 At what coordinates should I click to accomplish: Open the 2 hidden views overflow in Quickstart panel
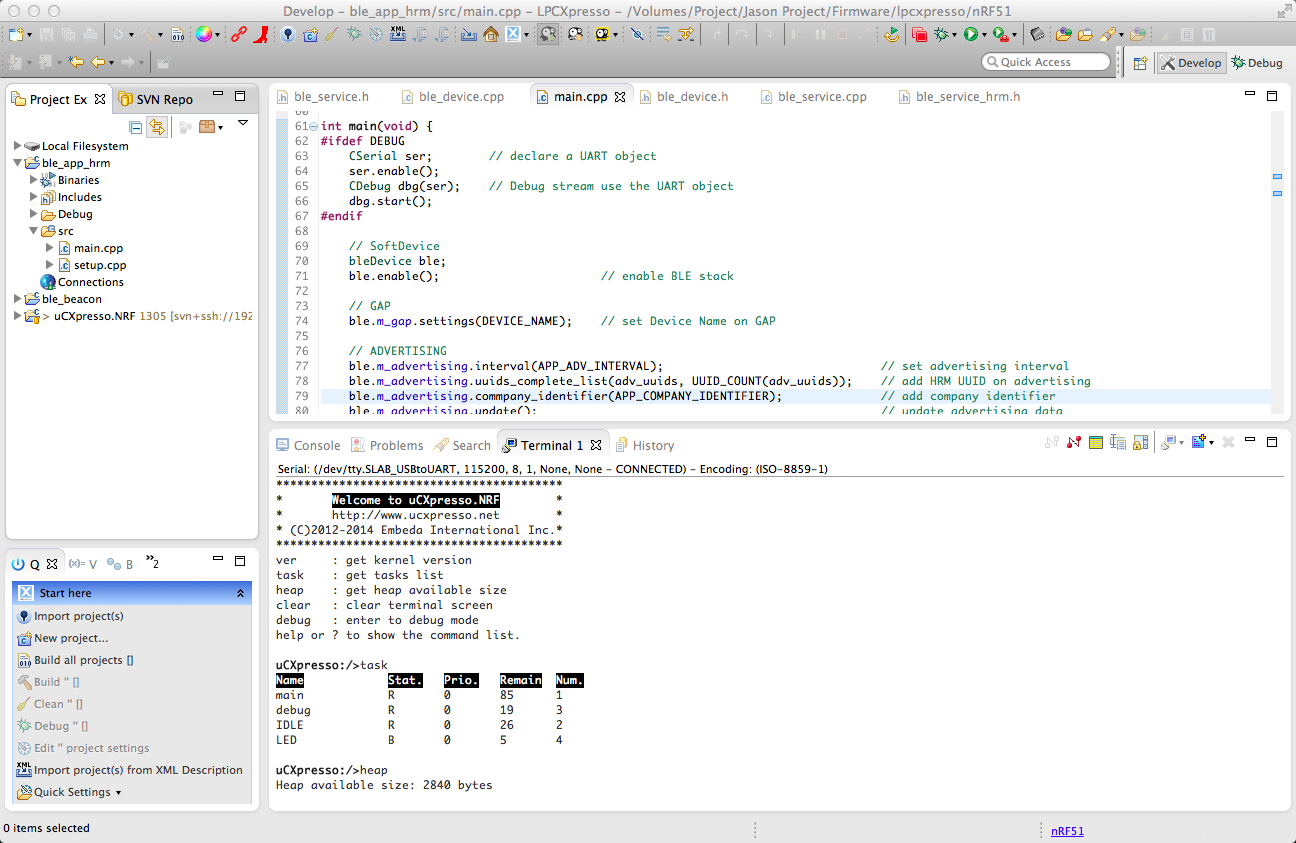pos(153,563)
